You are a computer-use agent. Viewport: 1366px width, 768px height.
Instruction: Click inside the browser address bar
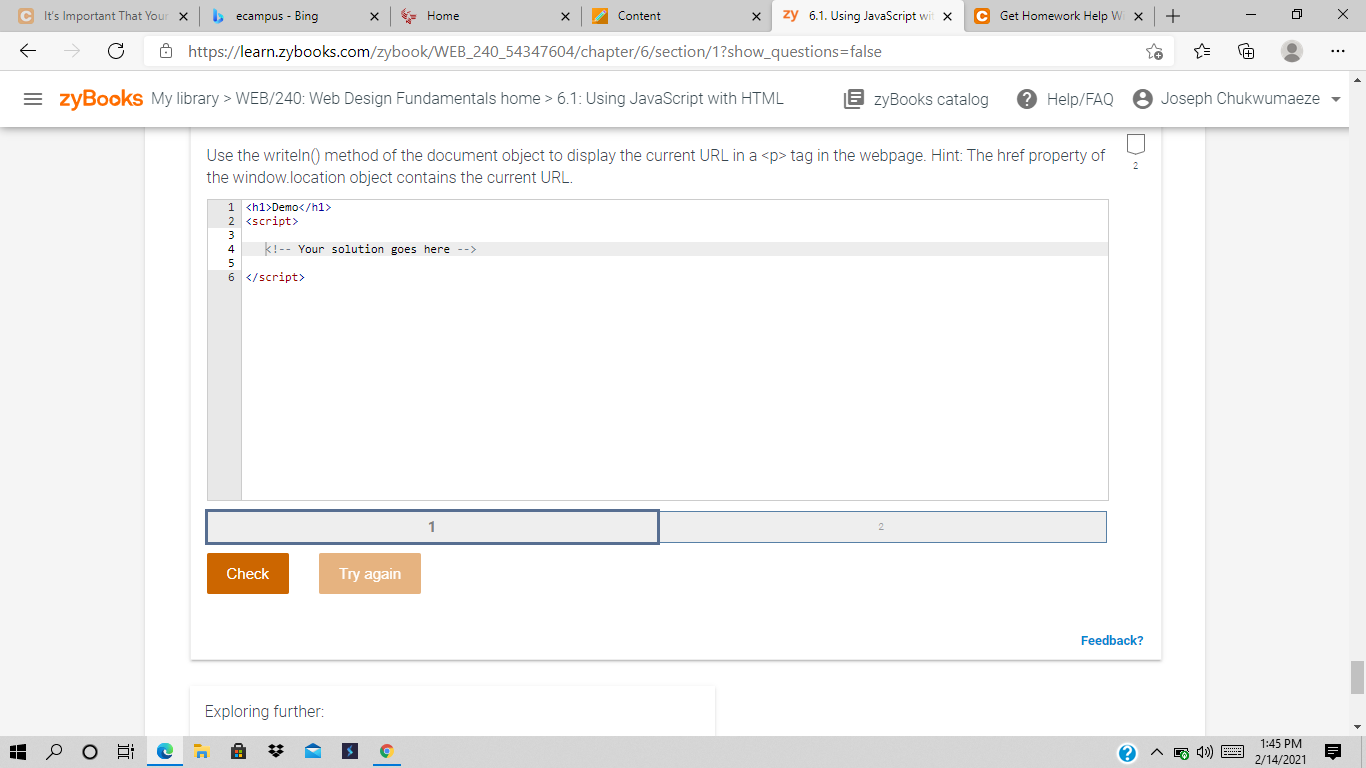[600, 51]
